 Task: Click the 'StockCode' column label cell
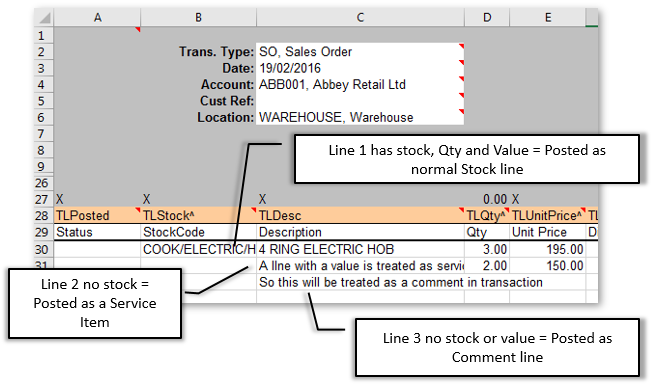(x=198, y=232)
